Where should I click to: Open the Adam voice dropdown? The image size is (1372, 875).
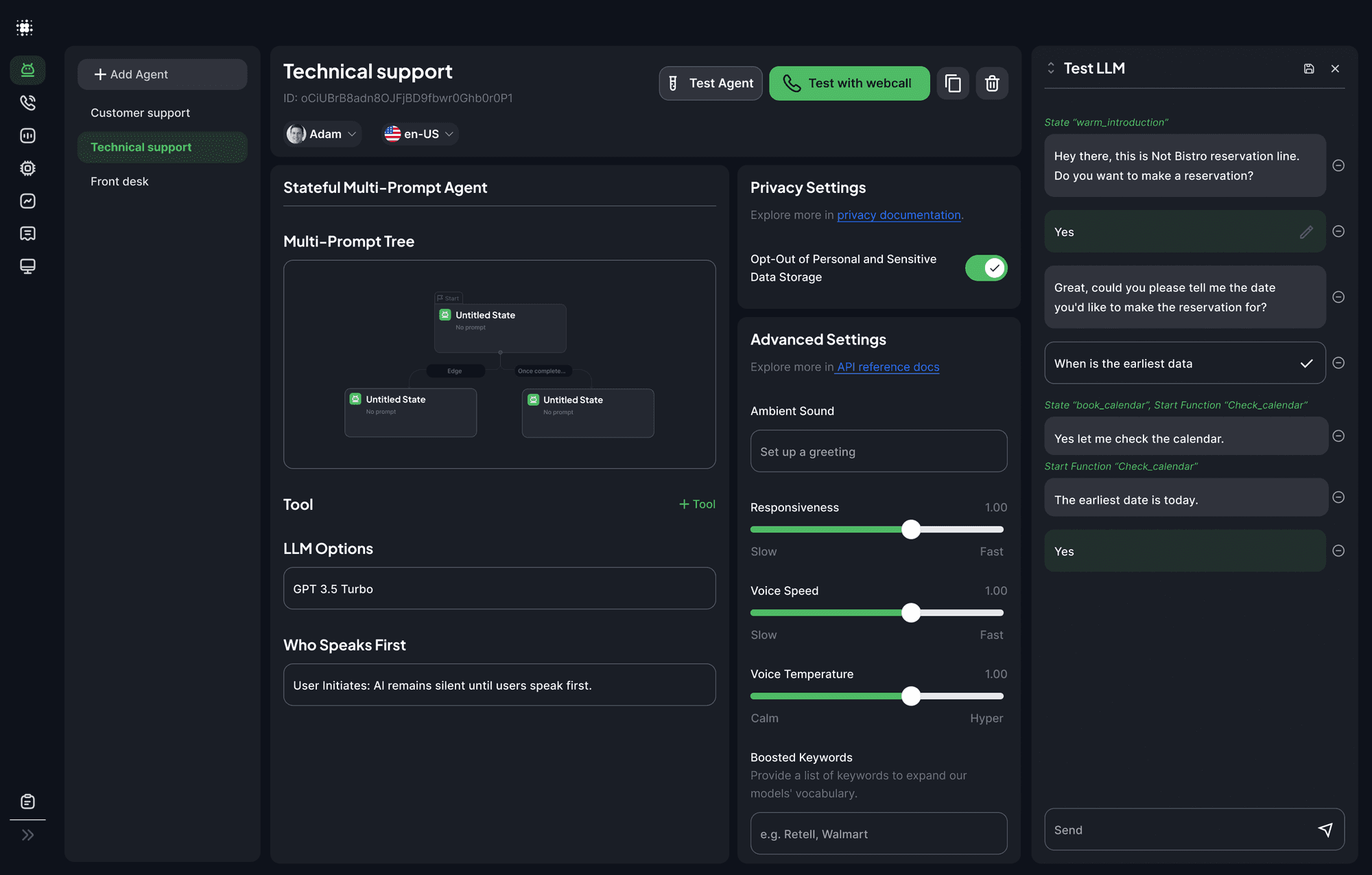[323, 134]
